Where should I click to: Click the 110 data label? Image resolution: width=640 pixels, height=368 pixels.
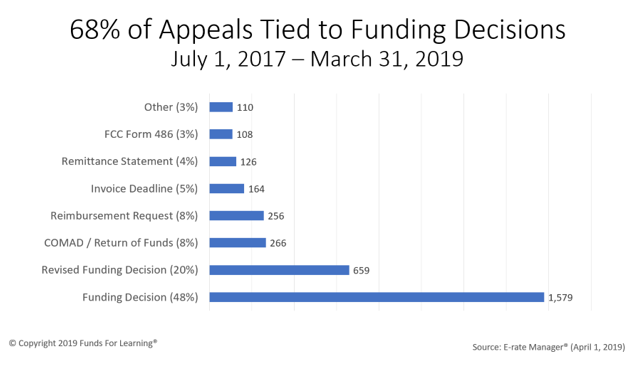click(x=245, y=107)
